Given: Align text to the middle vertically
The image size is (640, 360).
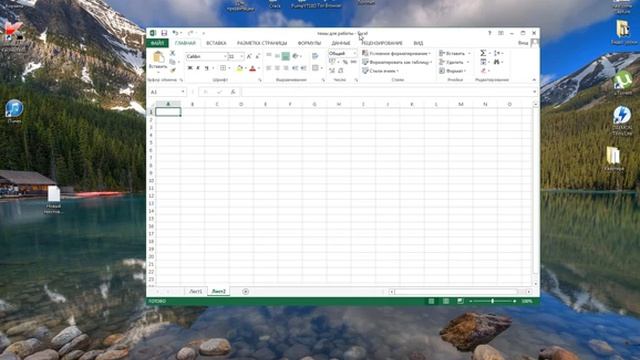Looking at the screenshot, I should pyautogui.click(x=277, y=56).
